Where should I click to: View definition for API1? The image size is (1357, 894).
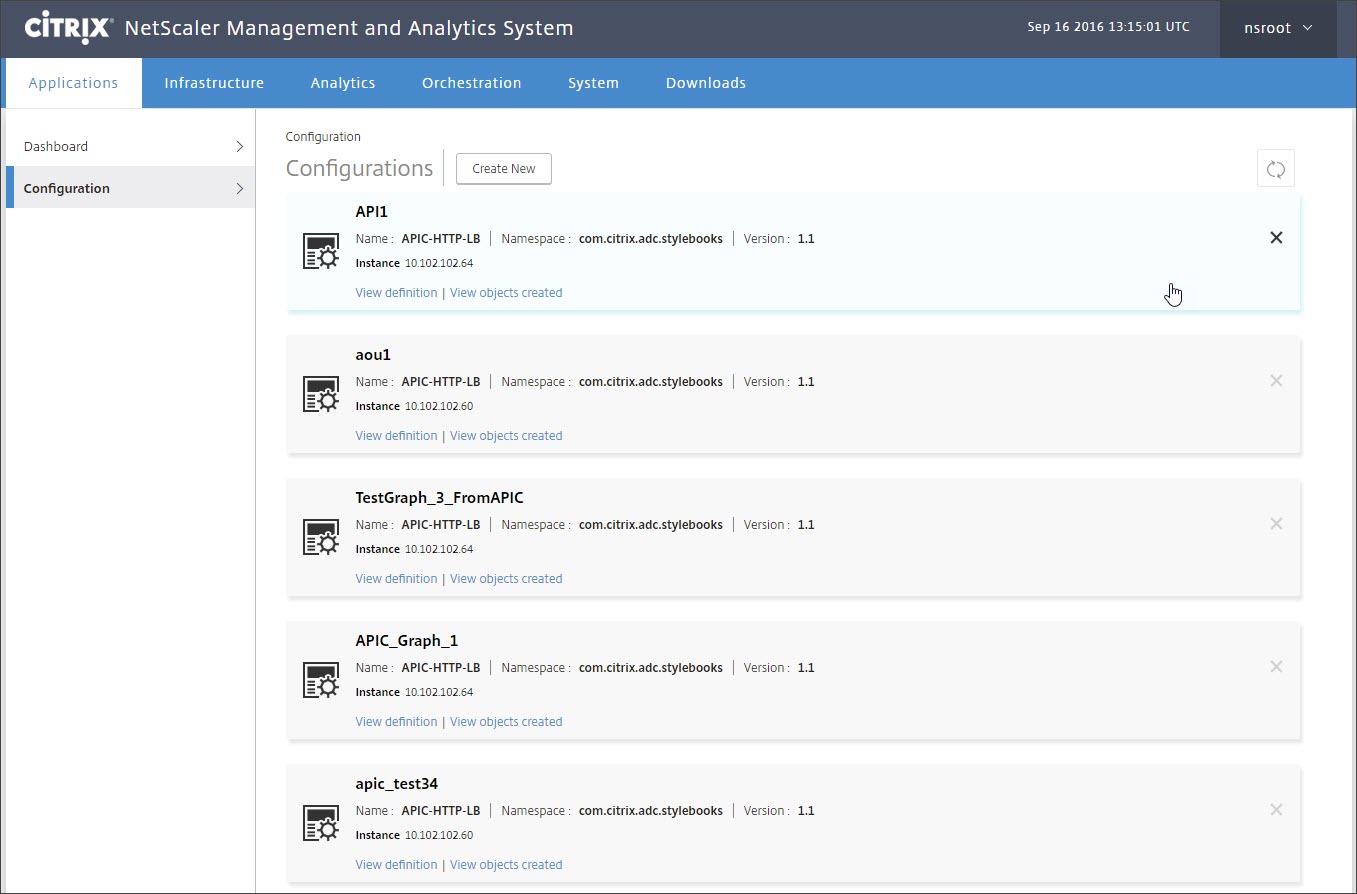click(x=396, y=293)
